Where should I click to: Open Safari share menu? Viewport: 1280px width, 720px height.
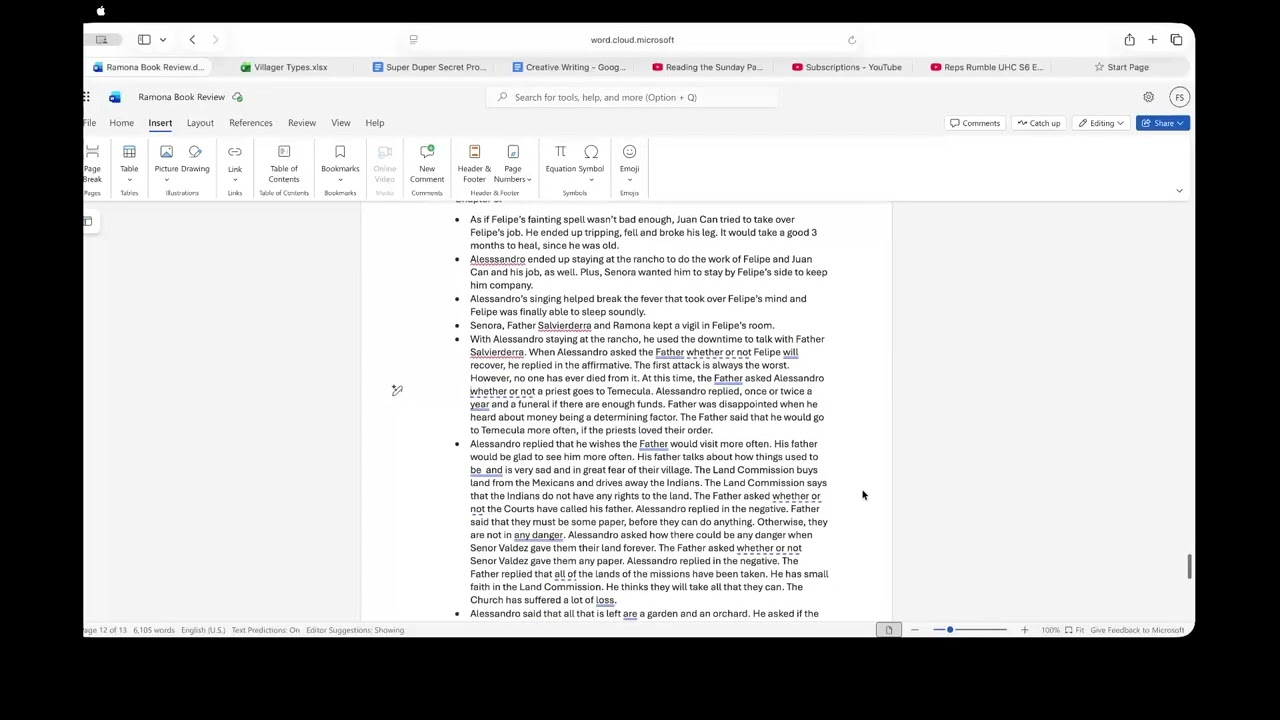pos(1129,40)
